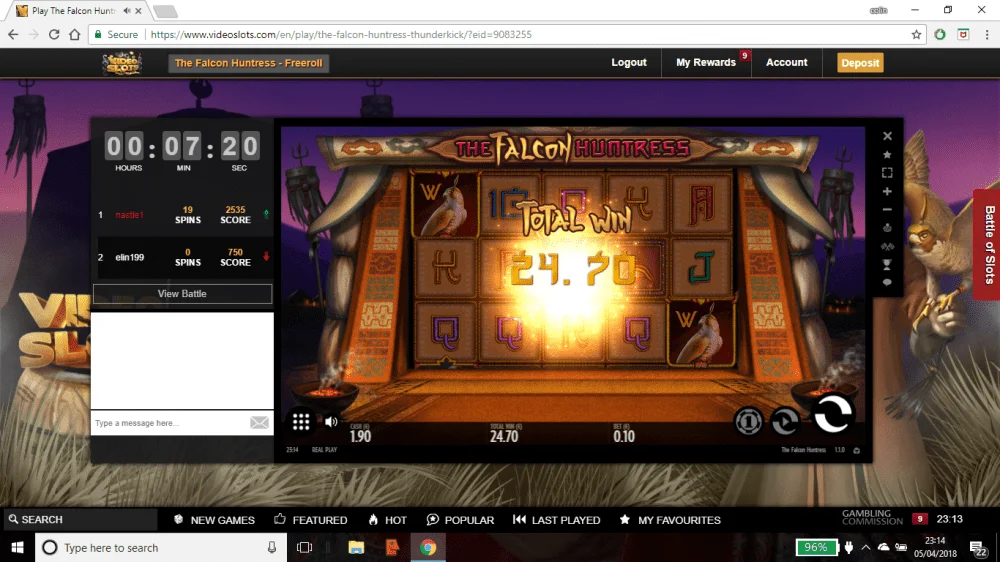Click the Logout link
This screenshot has width=1000, height=562.
[629, 63]
